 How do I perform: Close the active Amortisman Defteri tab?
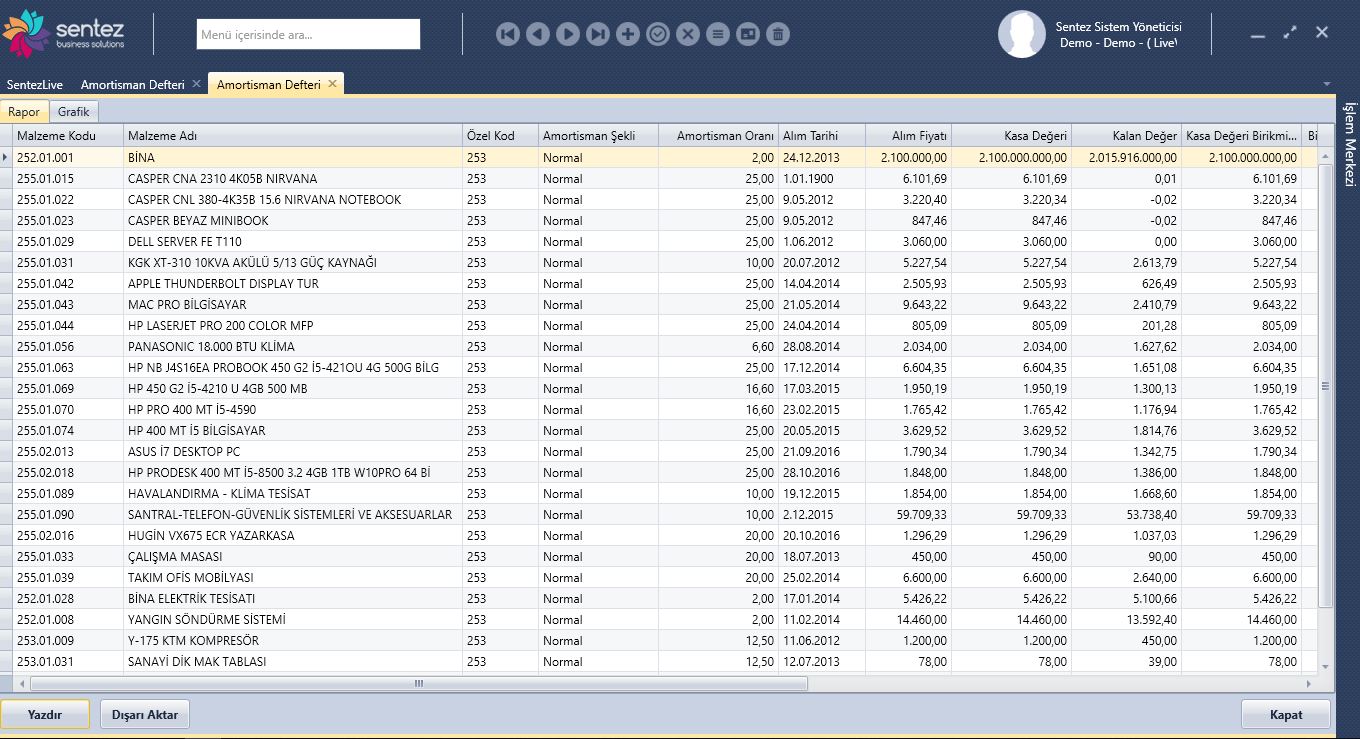tap(333, 84)
